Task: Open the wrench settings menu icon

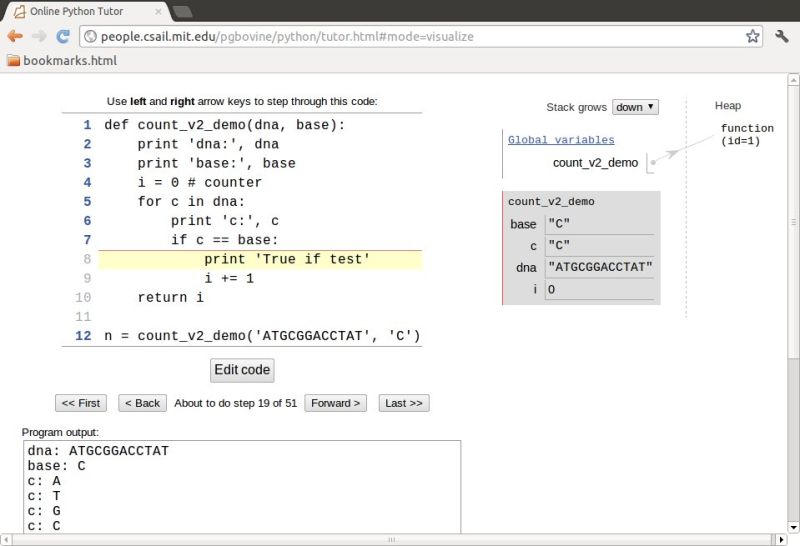Action: pyautogui.click(x=782, y=36)
